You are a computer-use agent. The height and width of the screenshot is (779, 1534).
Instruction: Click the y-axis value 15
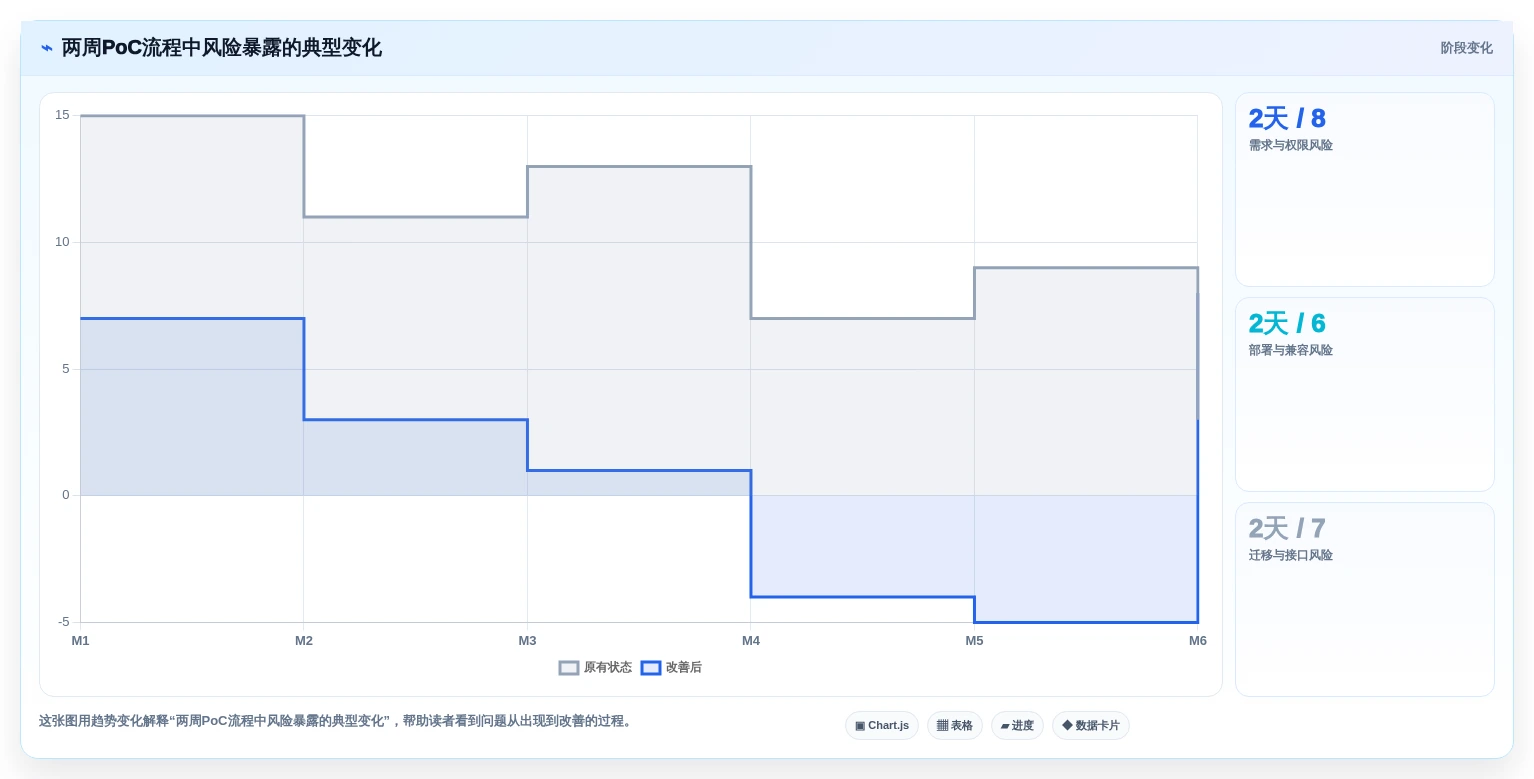pos(62,115)
